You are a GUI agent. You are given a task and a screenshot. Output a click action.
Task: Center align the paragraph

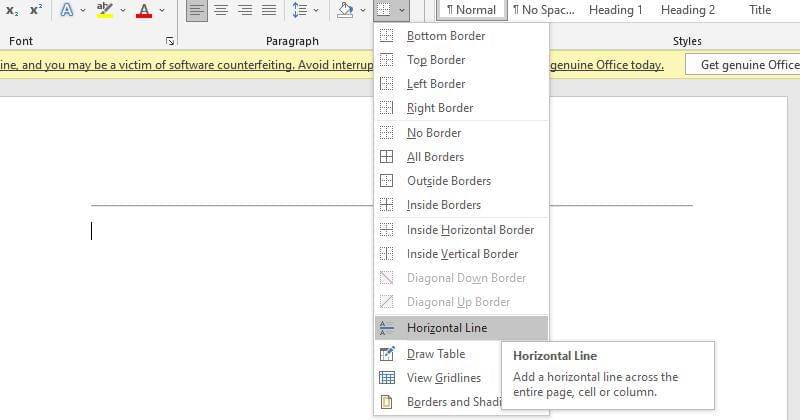pyautogui.click(x=221, y=10)
